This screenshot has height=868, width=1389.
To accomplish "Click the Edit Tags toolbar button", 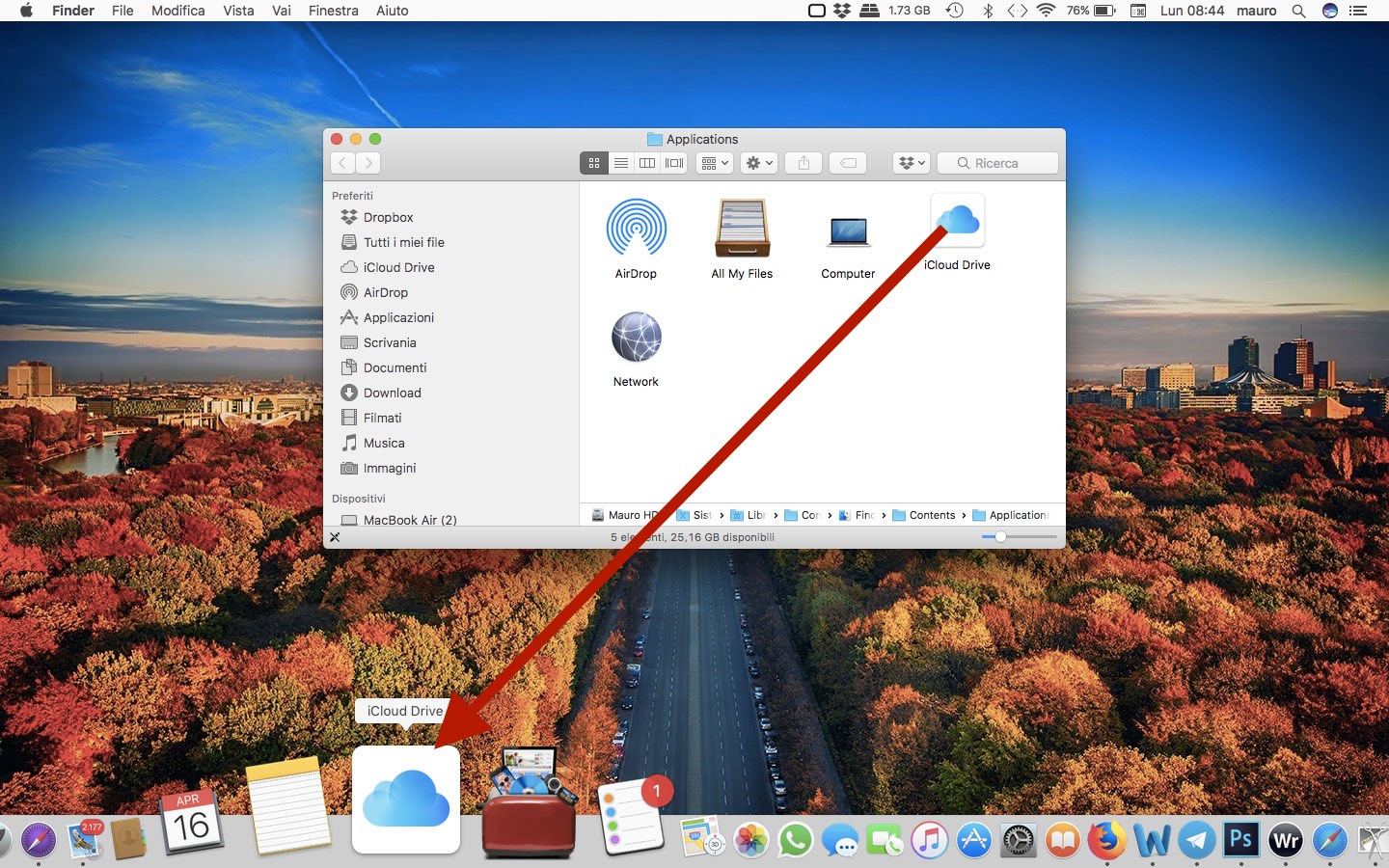I will click(848, 163).
